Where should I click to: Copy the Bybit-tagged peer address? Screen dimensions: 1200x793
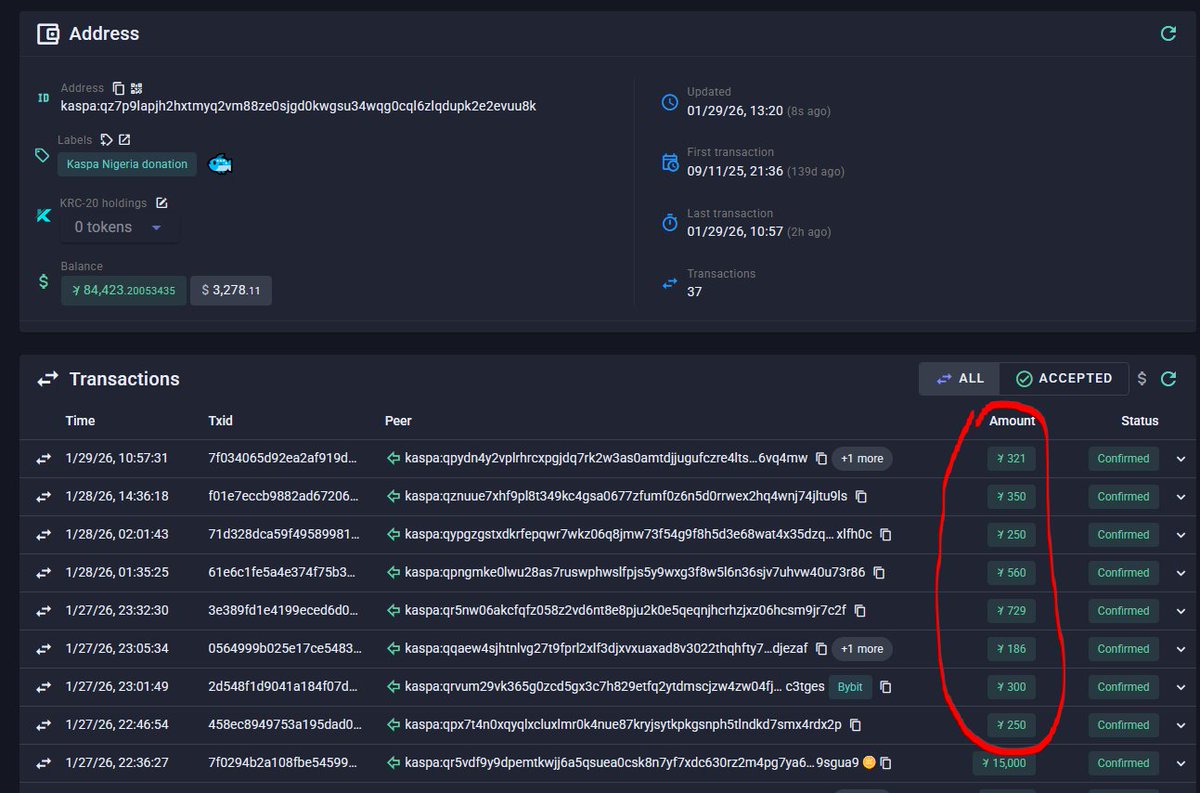[885, 687]
